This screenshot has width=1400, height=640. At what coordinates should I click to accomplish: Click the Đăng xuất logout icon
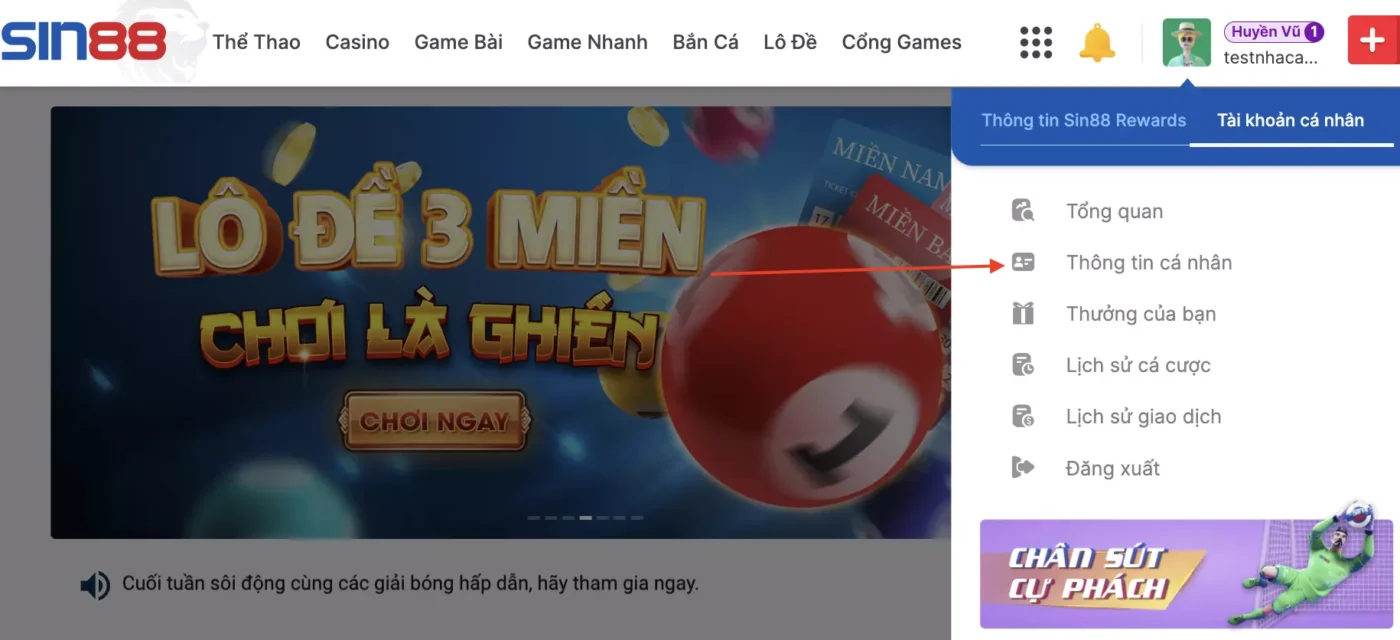[1023, 468]
